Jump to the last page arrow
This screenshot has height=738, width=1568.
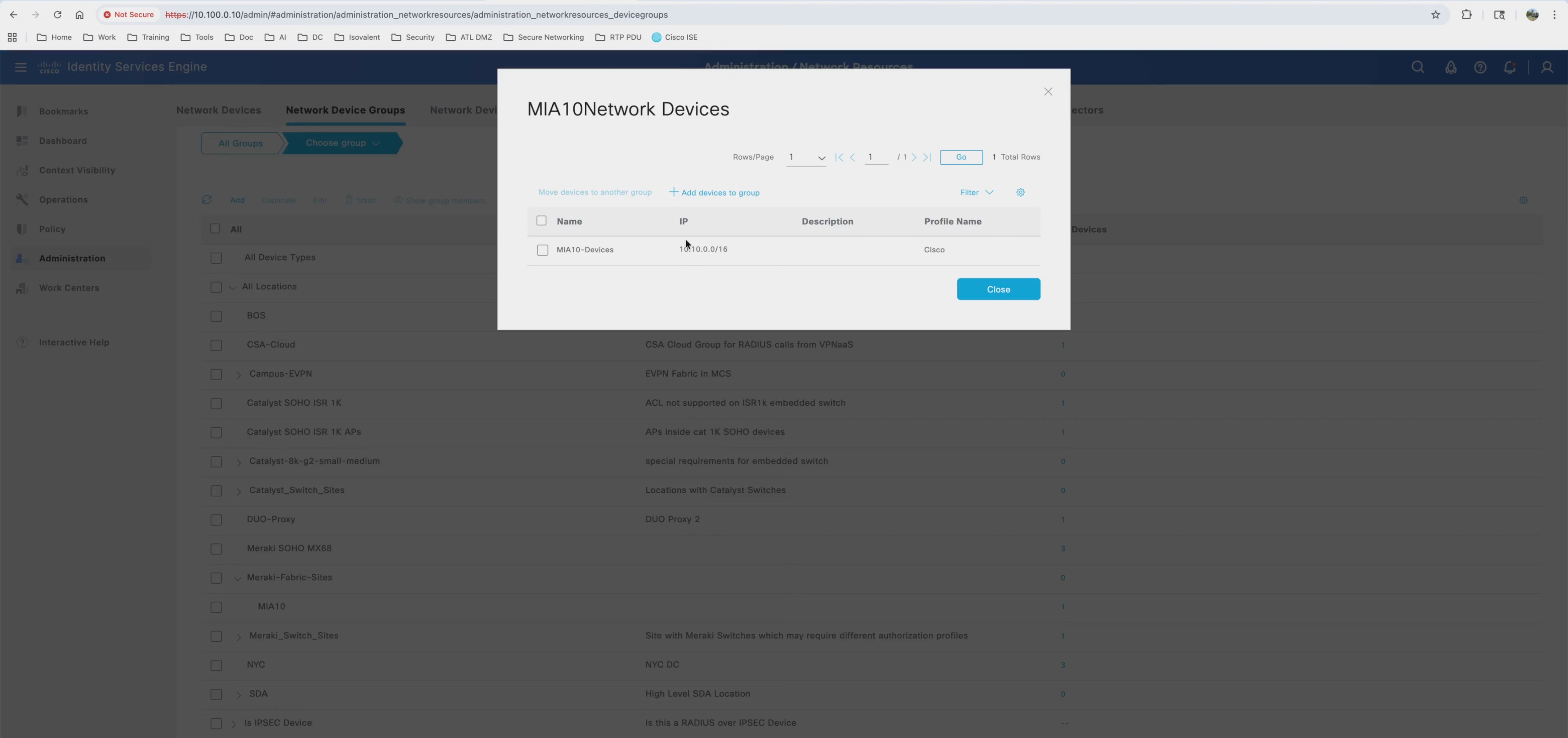tap(927, 157)
